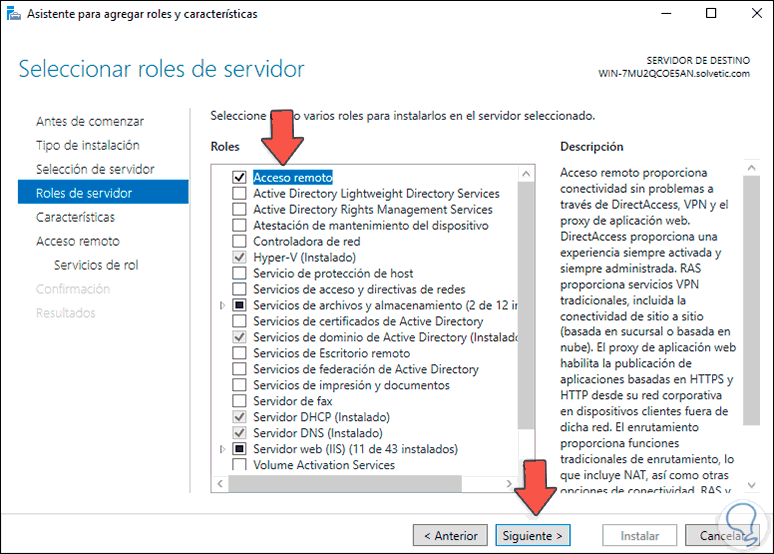This screenshot has height=554, width=774.
Task: Toggle Servicios de archivos y almacenamiento checkbox
Action: tap(239, 305)
